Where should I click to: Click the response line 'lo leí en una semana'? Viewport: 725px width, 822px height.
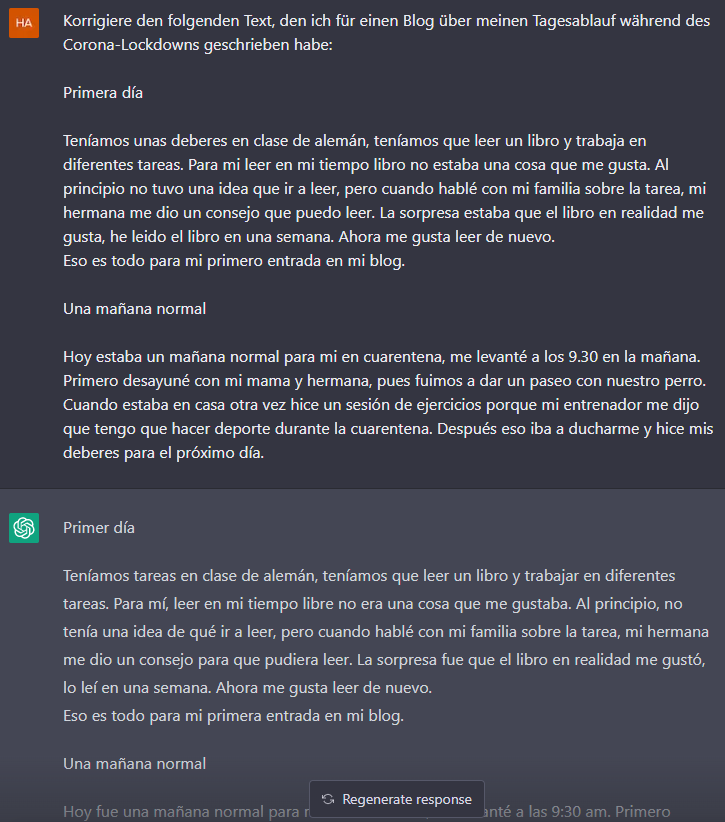tap(247, 688)
